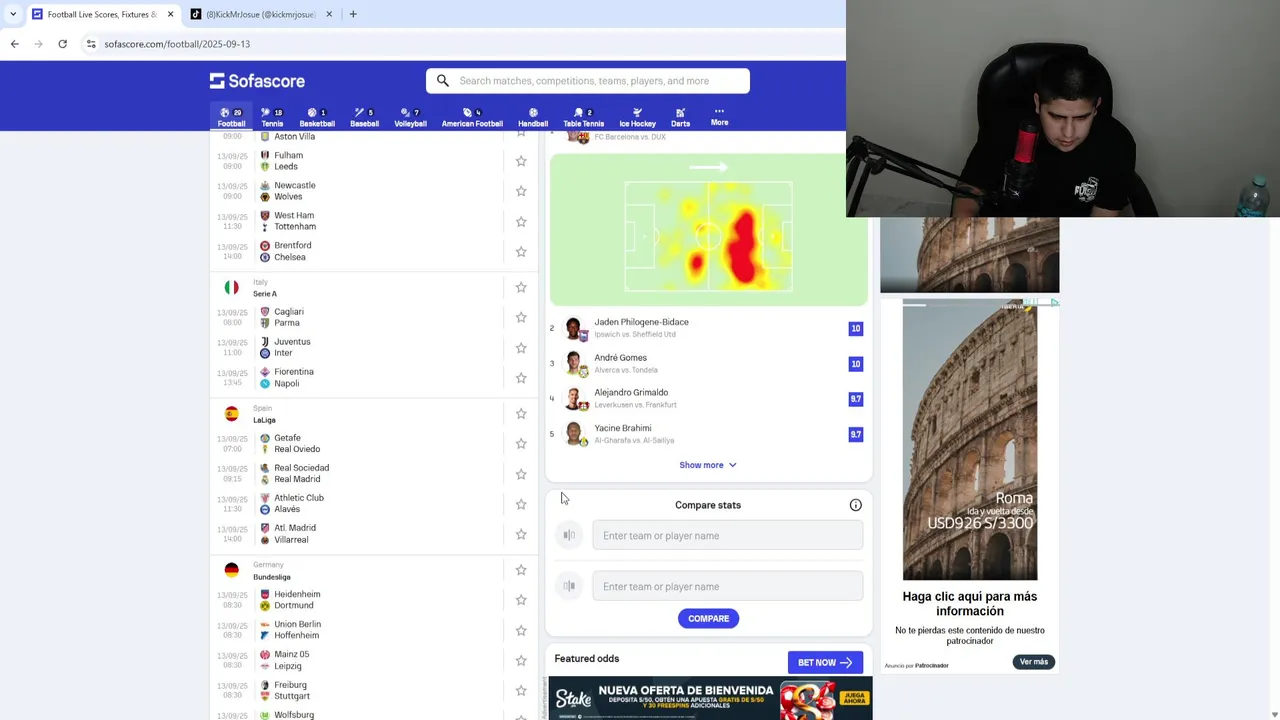Open André Gomes player row
Image resolution: width=1280 pixels, height=720 pixels.
[709, 364]
